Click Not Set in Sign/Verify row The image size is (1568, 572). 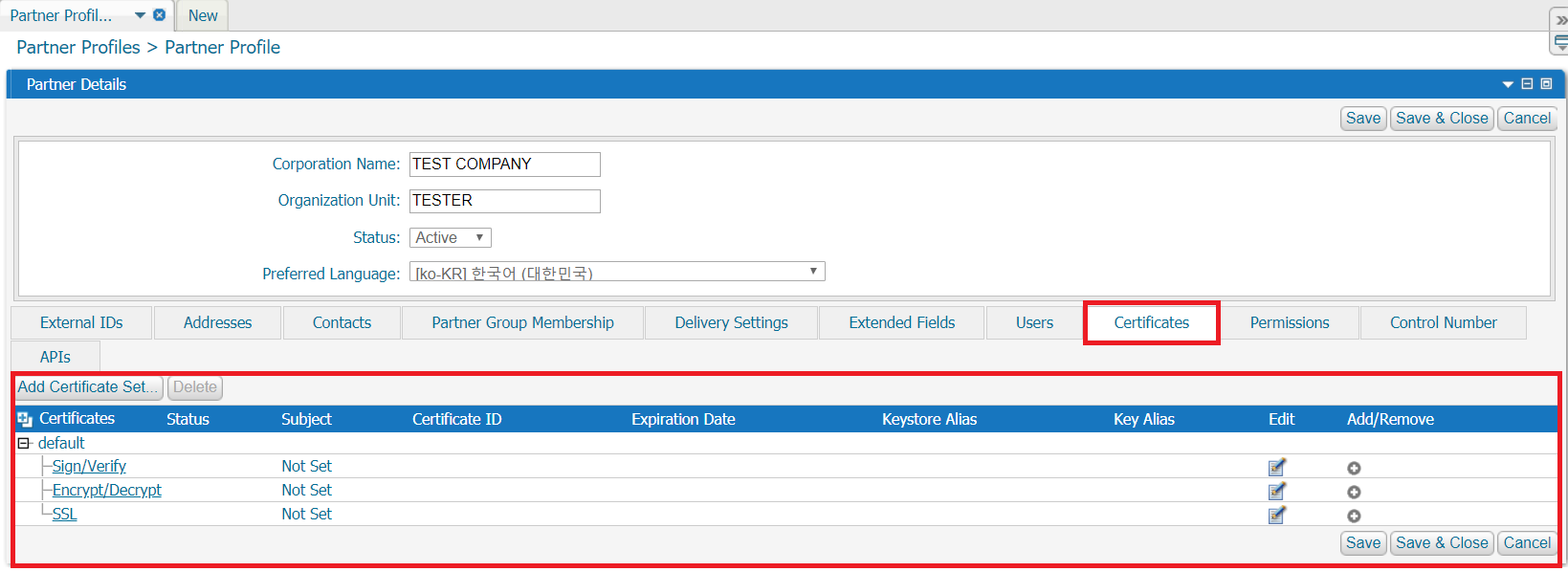[306, 467]
